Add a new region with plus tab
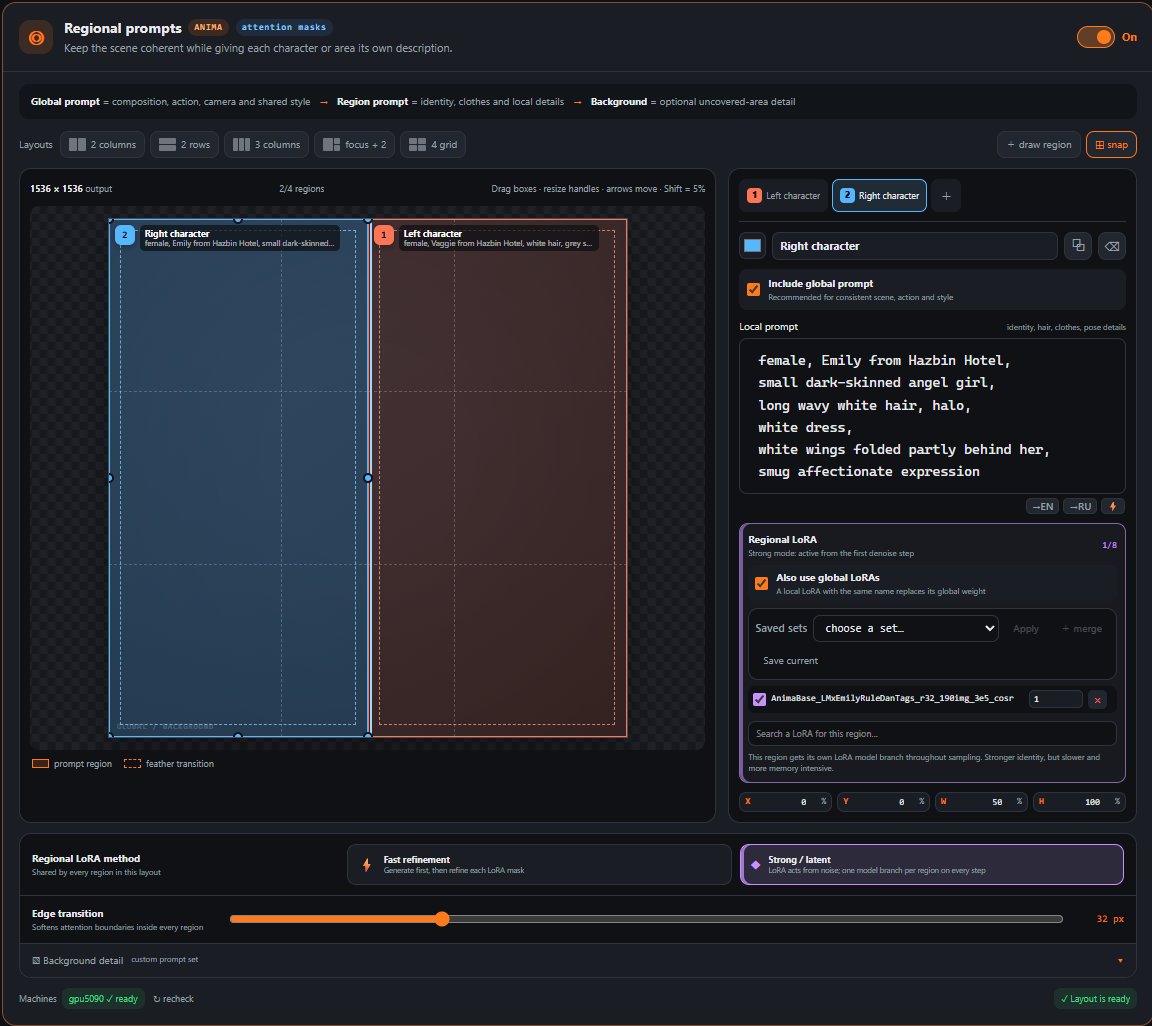This screenshot has width=1152, height=1026. 946,196
